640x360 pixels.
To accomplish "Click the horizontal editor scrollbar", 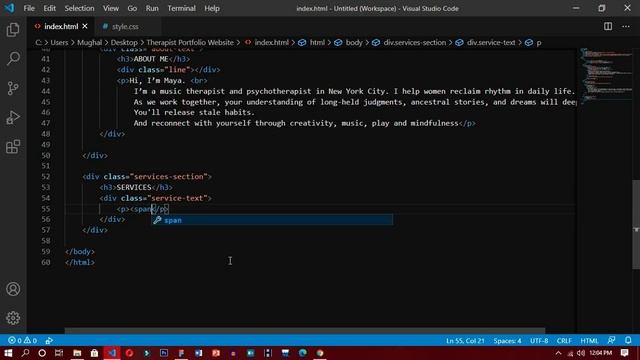I will point(304,331).
